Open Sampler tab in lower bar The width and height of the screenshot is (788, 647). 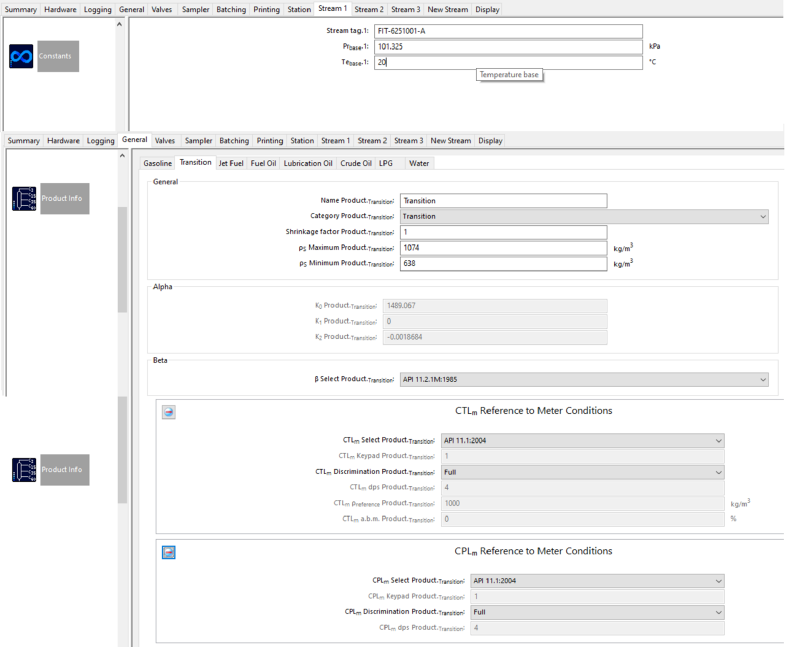pyautogui.click(x=199, y=141)
